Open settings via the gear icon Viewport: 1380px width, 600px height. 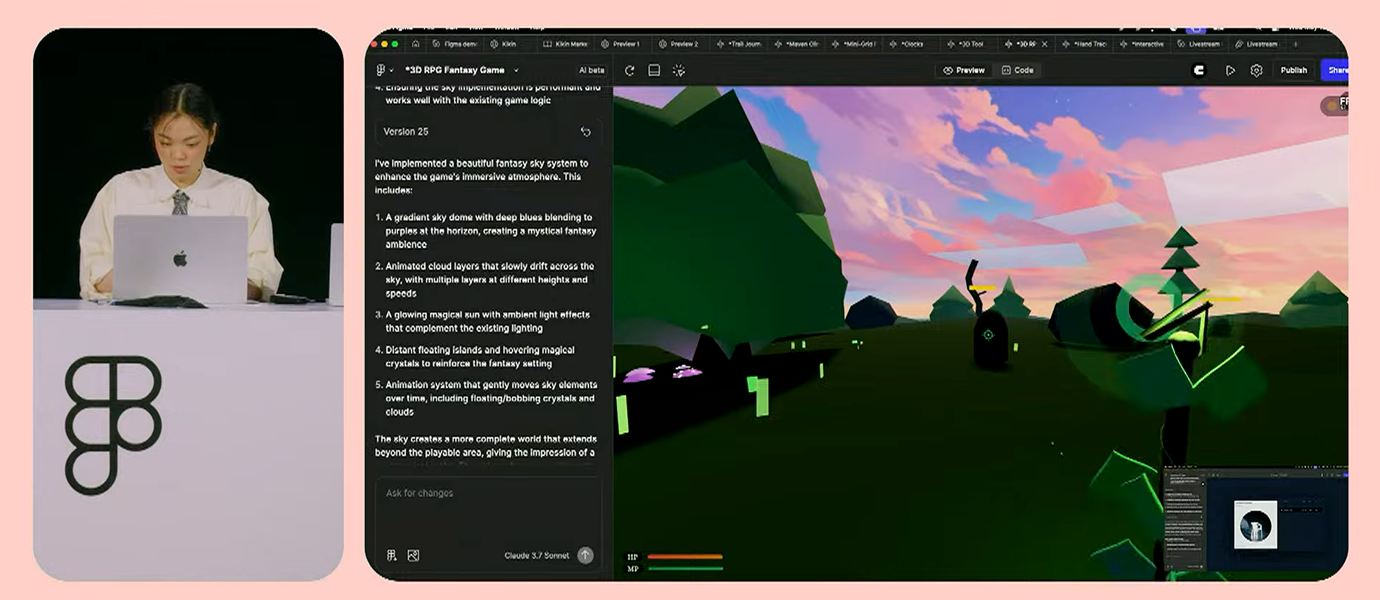(x=1257, y=70)
